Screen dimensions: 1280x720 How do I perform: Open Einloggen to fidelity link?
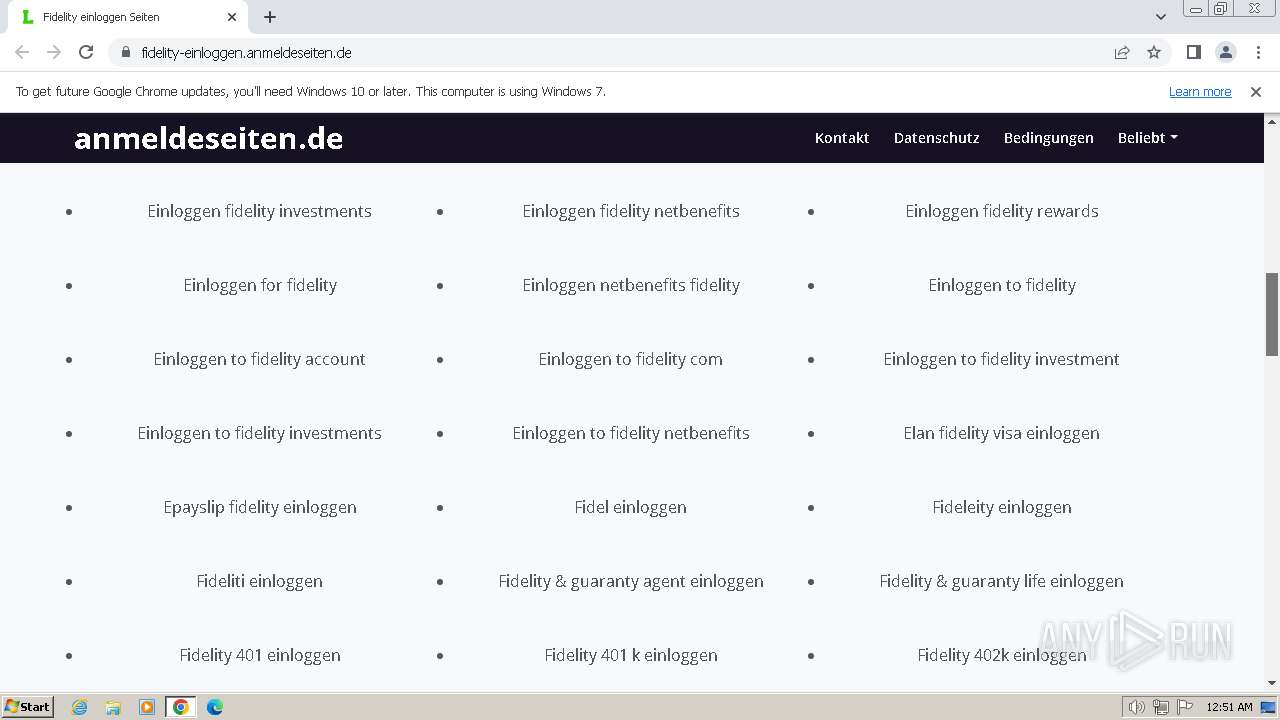point(1002,285)
